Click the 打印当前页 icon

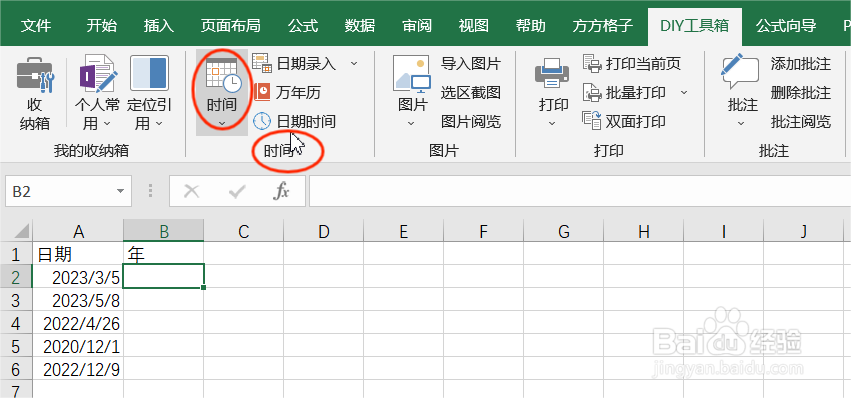click(592, 64)
